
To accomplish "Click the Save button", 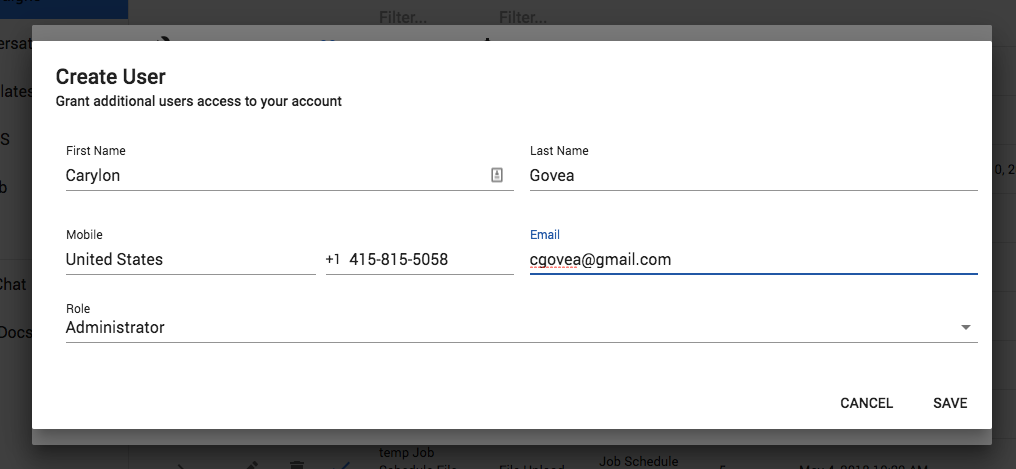I will tap(950, 403).
